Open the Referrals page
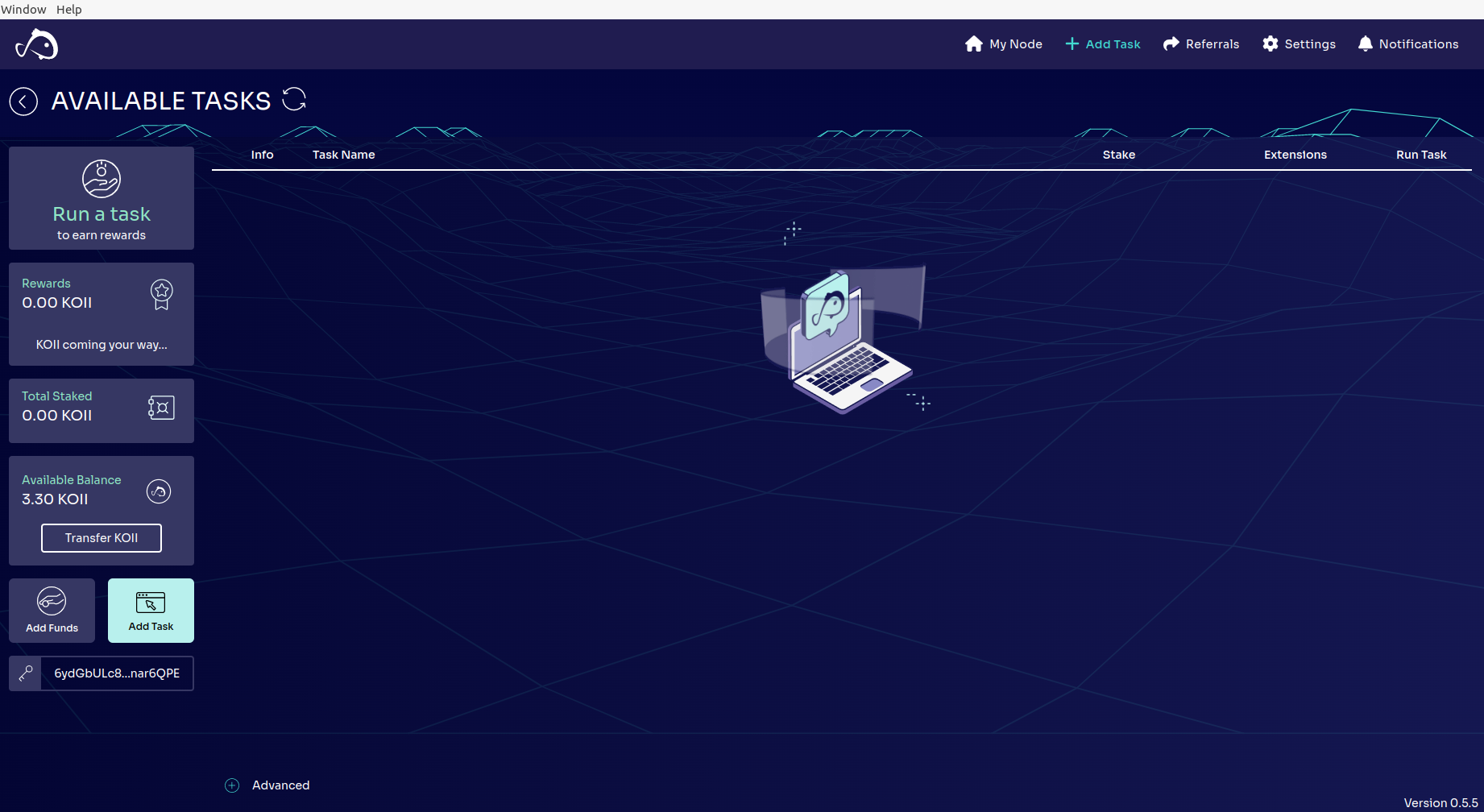The image size is (1484, 812). click(x=1201, y=44)
